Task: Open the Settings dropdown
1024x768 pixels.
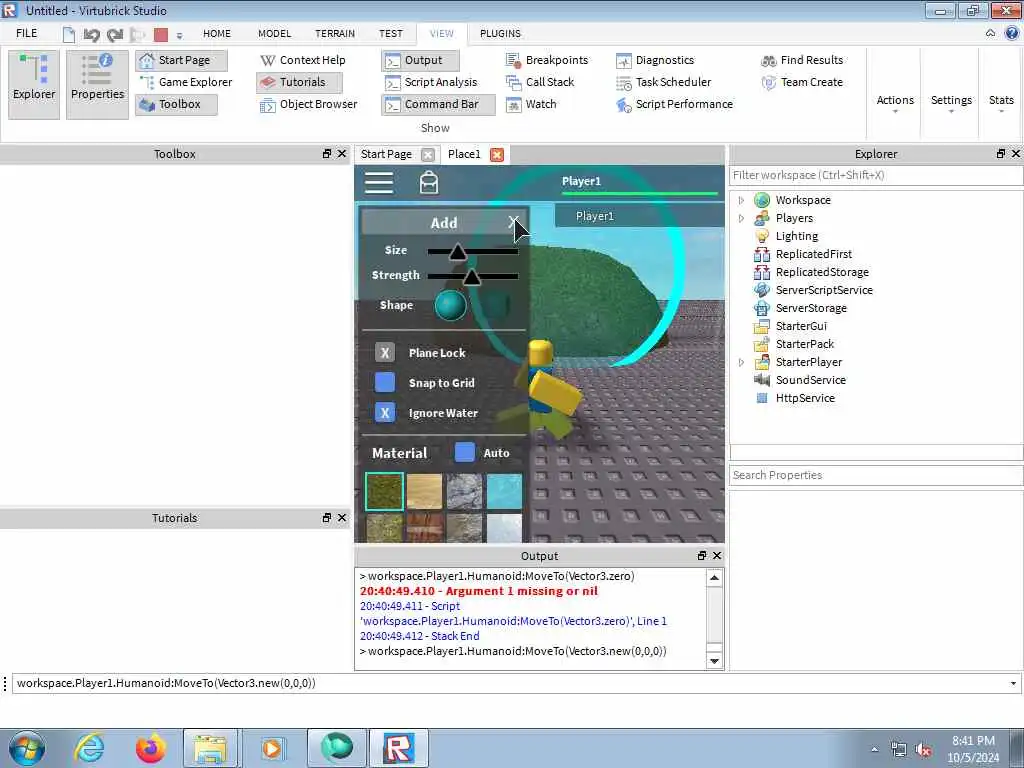Action: pos(951,103)
